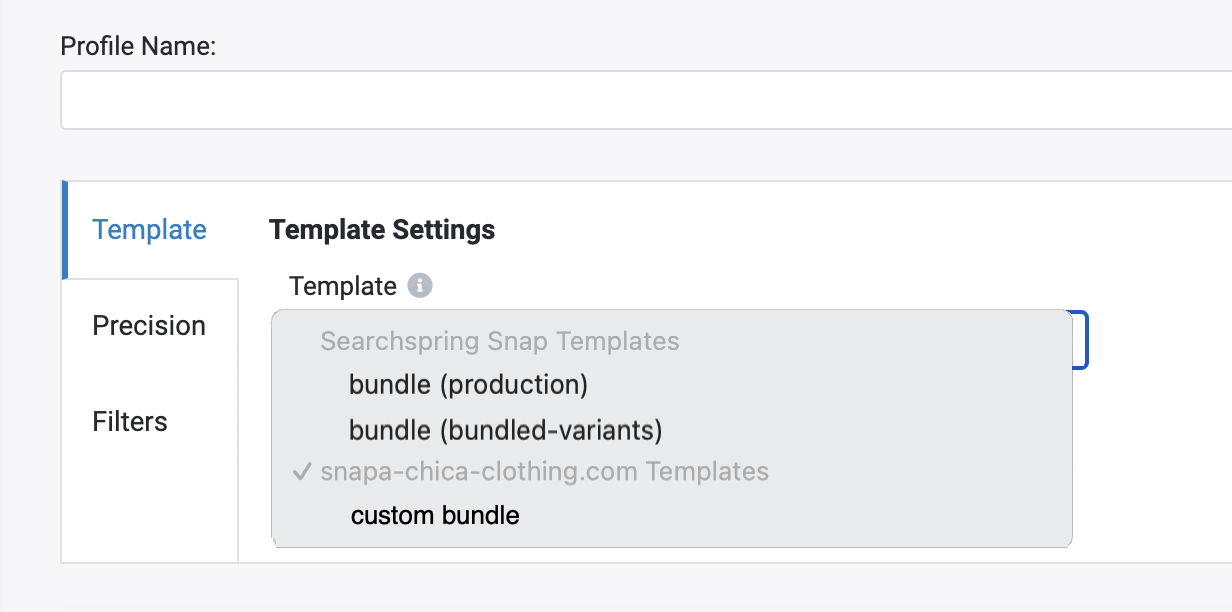Focus the Profile Name text field
Viewport: 1232px width, 612px height.
point(646,100)
